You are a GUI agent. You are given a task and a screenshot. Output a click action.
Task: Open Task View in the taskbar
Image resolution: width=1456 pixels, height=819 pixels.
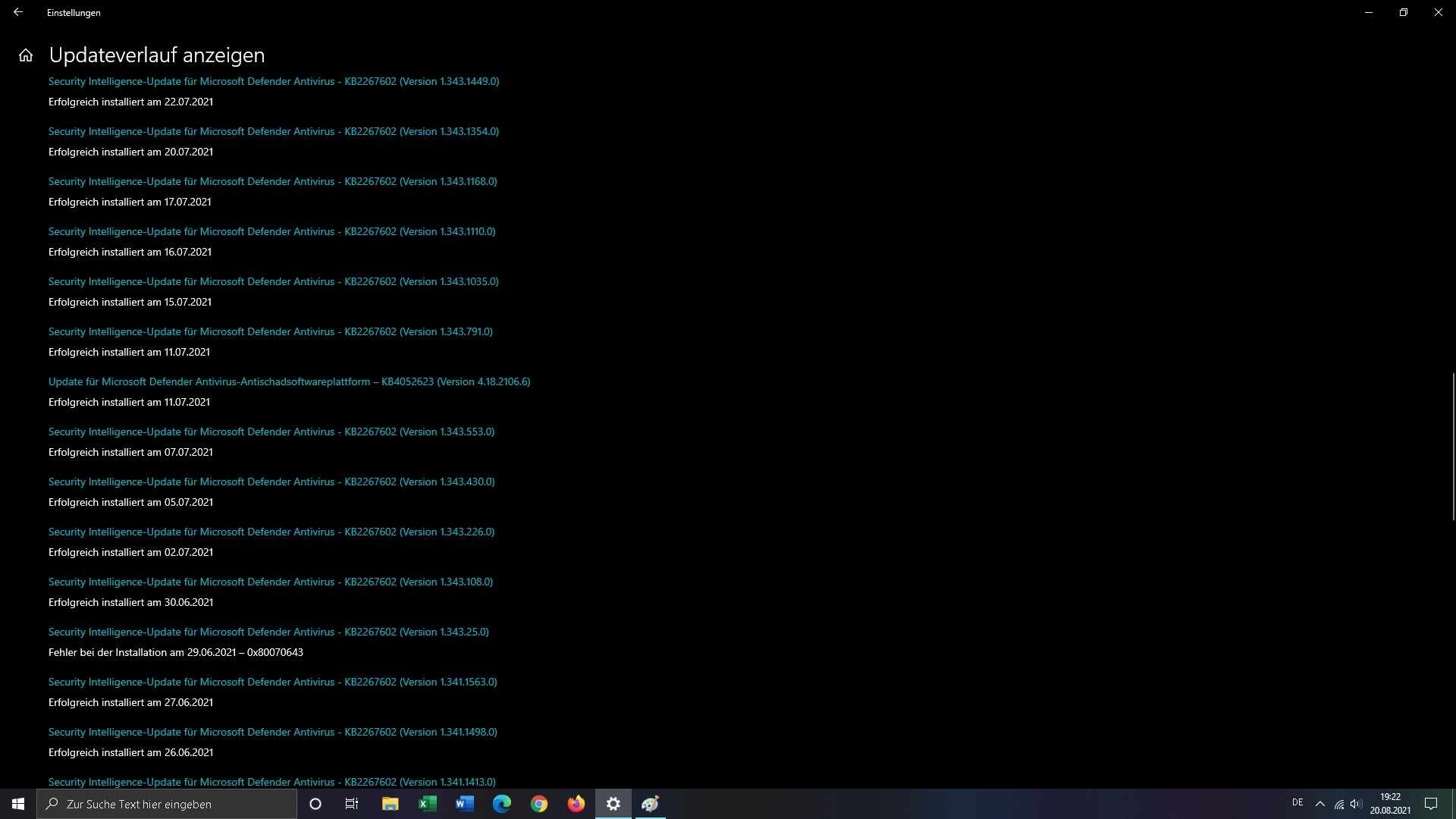[x=352, y=804]
